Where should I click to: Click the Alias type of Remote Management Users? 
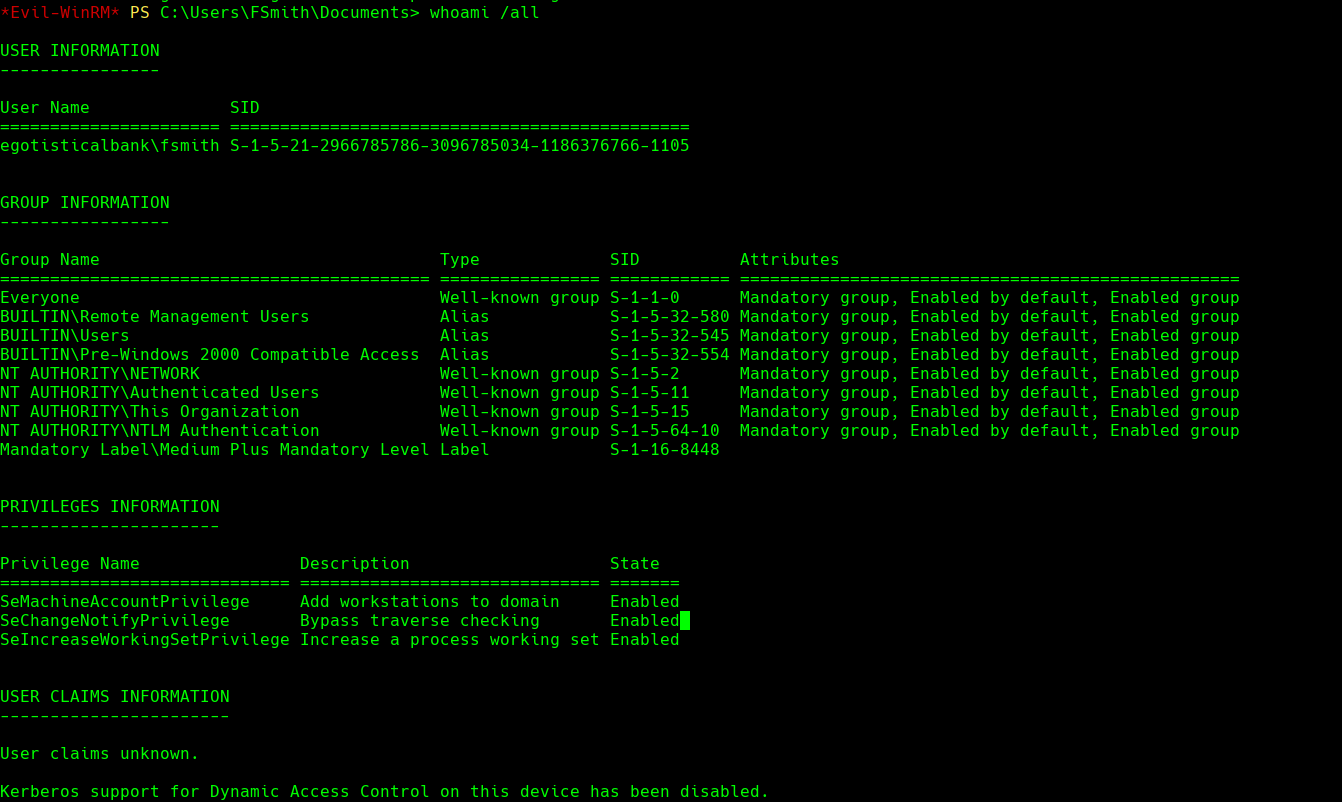[465, 316]
